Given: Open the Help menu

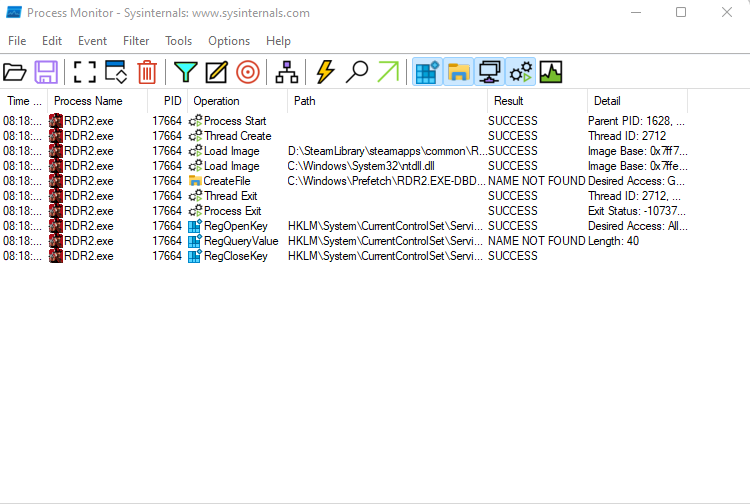Looking at the screenshot, I should point(278,41).
